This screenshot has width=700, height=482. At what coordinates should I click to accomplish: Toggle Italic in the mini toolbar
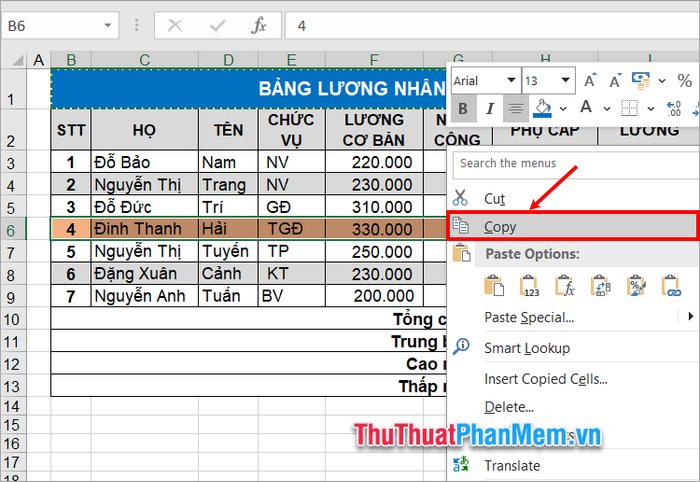[x=489, y=109]
